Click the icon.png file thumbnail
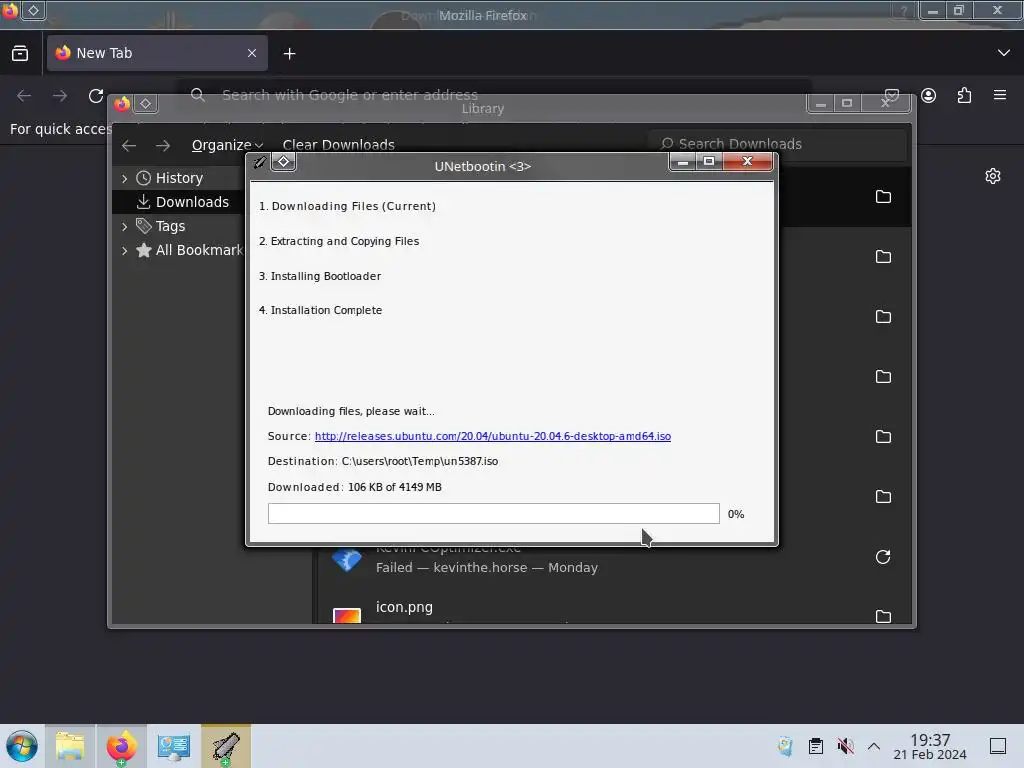The height and width of the screenshot is (768, 1024). tap(347, 615)
